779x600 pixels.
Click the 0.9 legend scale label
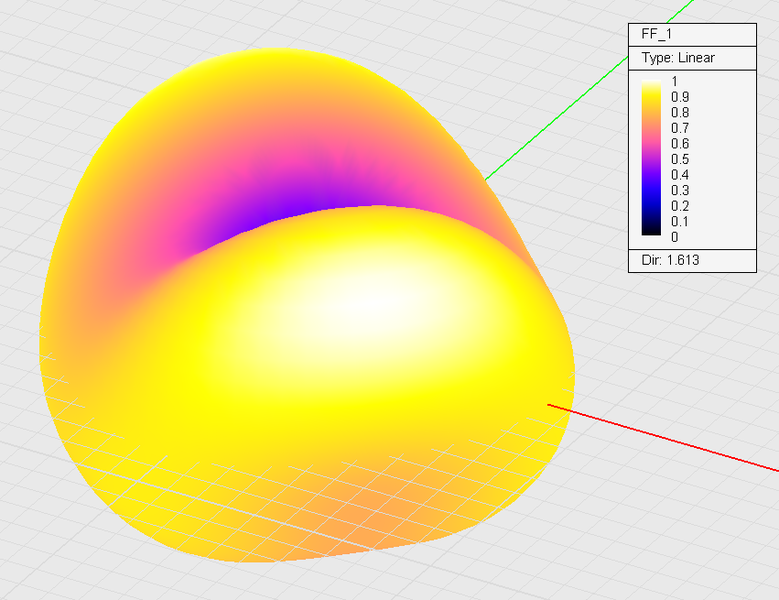tap(680, 97)
